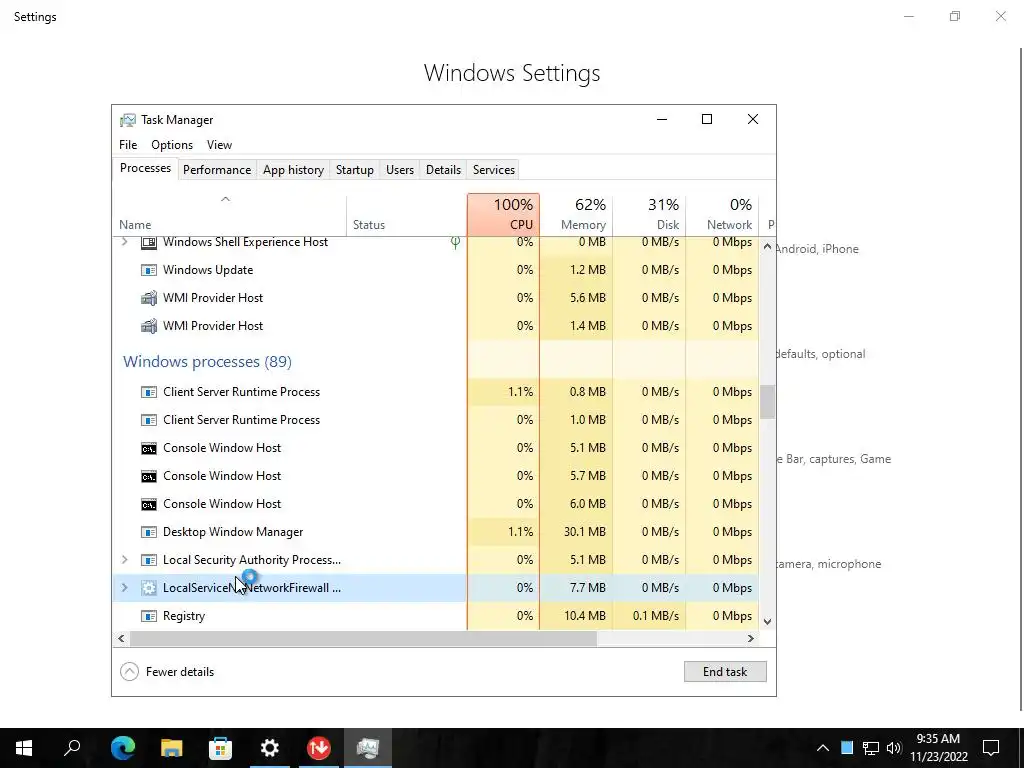1024x768 pixels.
Task: Switch to the Performance tab
Action: tap(217, 170)
